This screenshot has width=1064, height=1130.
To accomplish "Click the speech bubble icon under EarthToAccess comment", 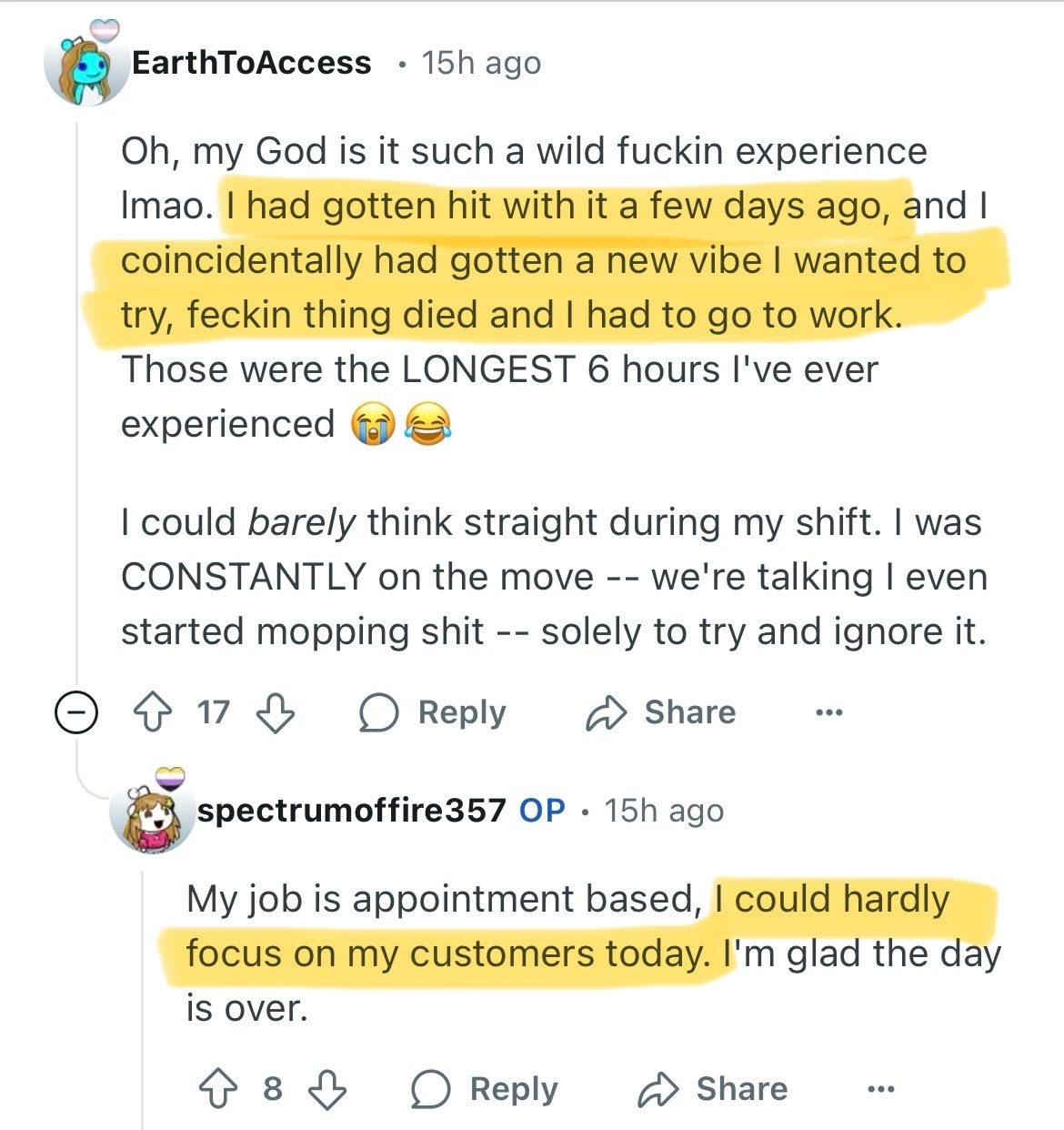I will click(378, 712).
